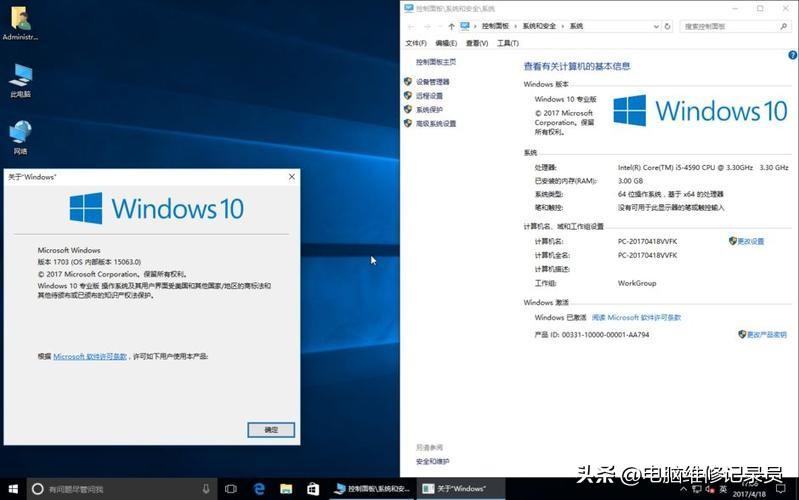Click the 英 input method indicator

[x=723, y=489]
